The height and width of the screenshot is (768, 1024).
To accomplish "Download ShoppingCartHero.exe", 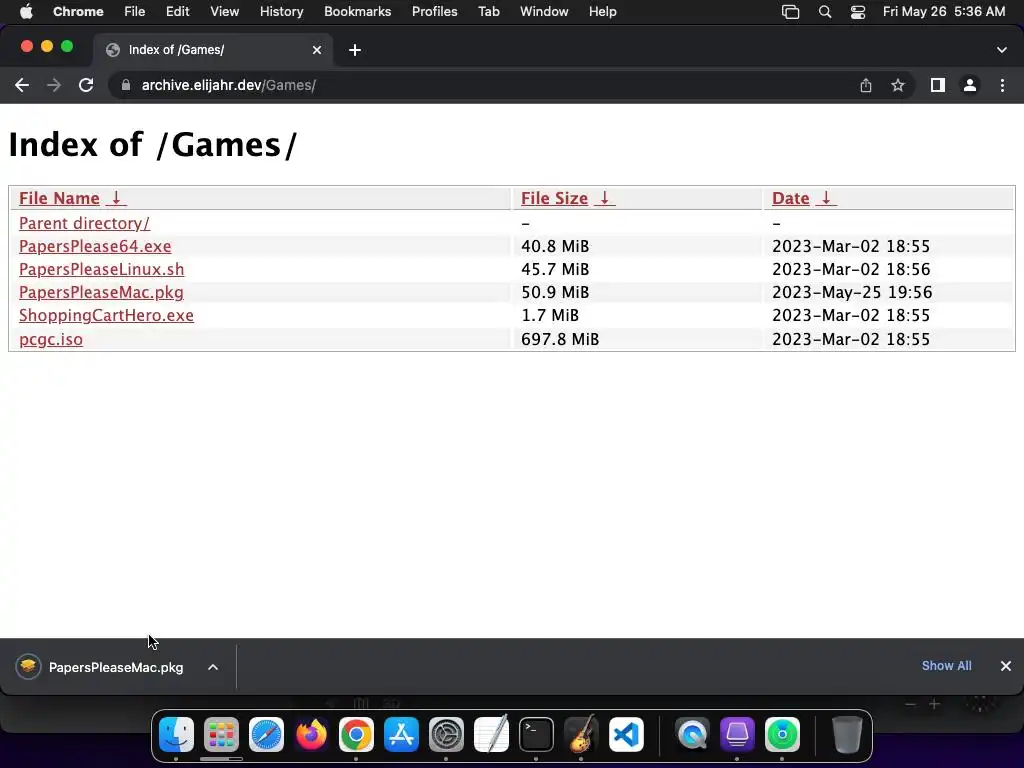I will click(x=106, y=315).
